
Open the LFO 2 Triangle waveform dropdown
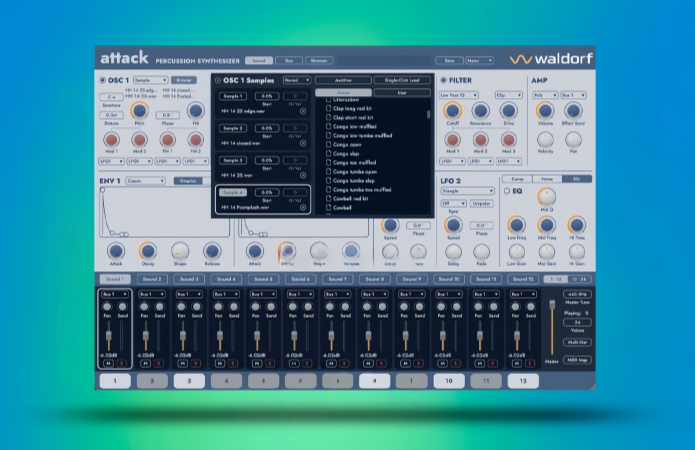pos(467,191)
